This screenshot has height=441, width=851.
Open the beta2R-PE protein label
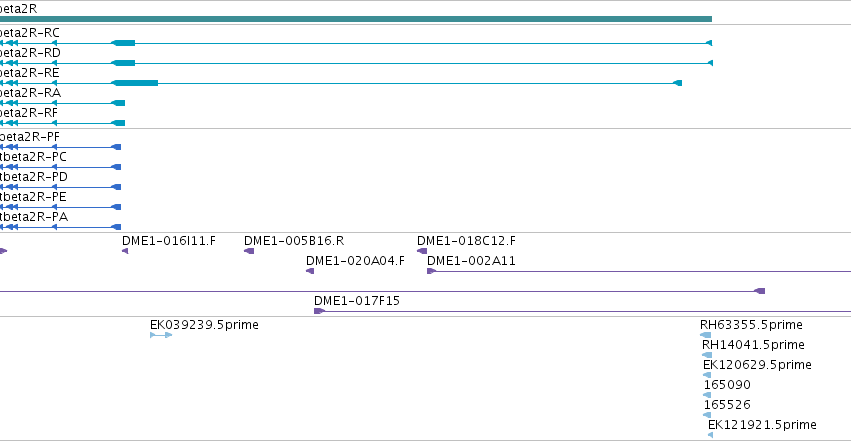[33, 197]
